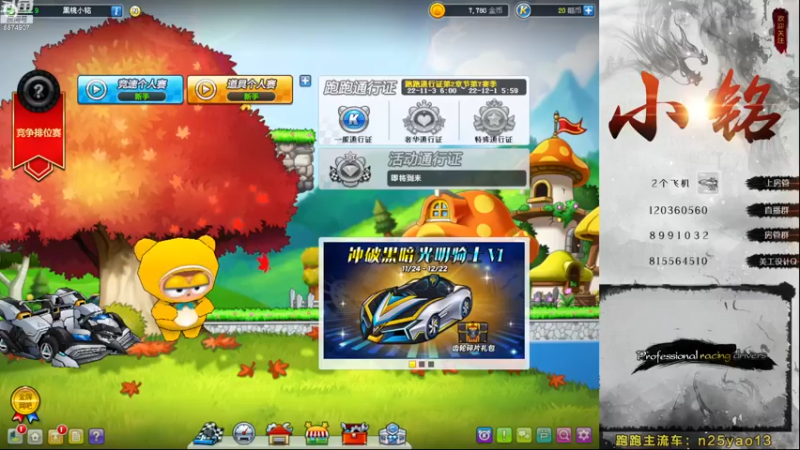
Task: Click the number 120360560 in overlay
Action: [x=678, y=210]
